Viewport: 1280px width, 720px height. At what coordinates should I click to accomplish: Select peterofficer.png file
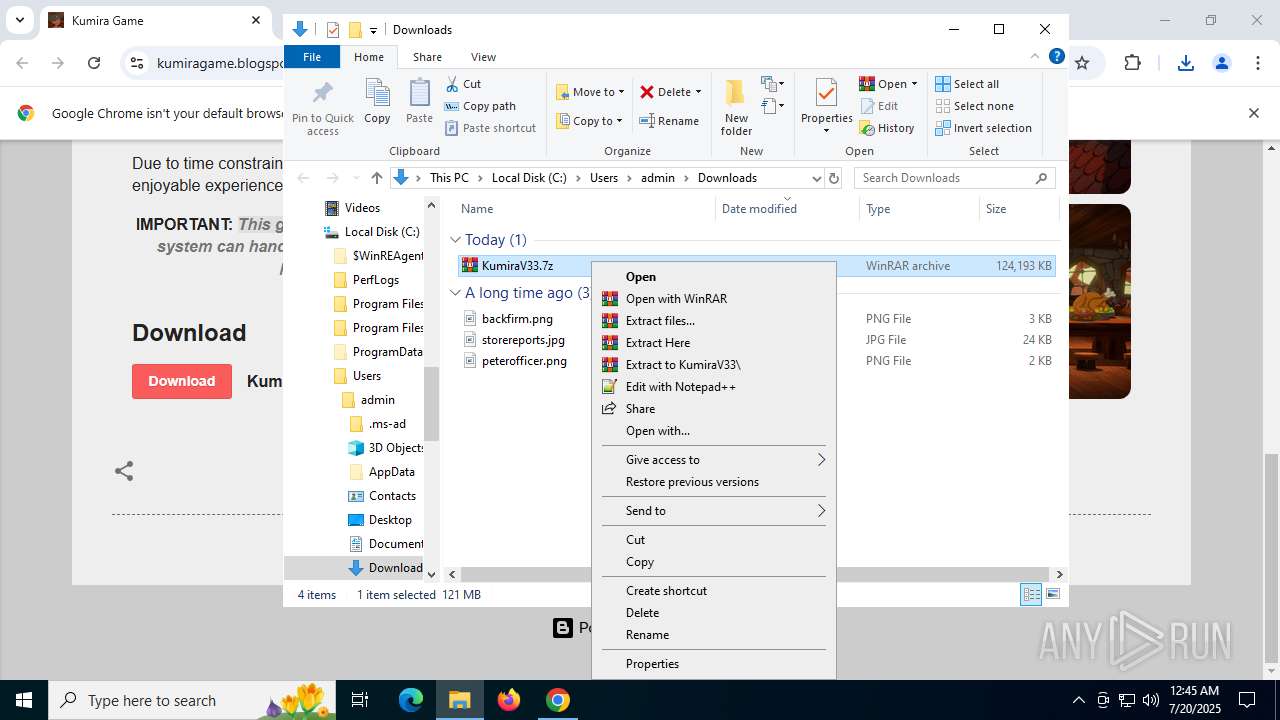click(515, 361)
